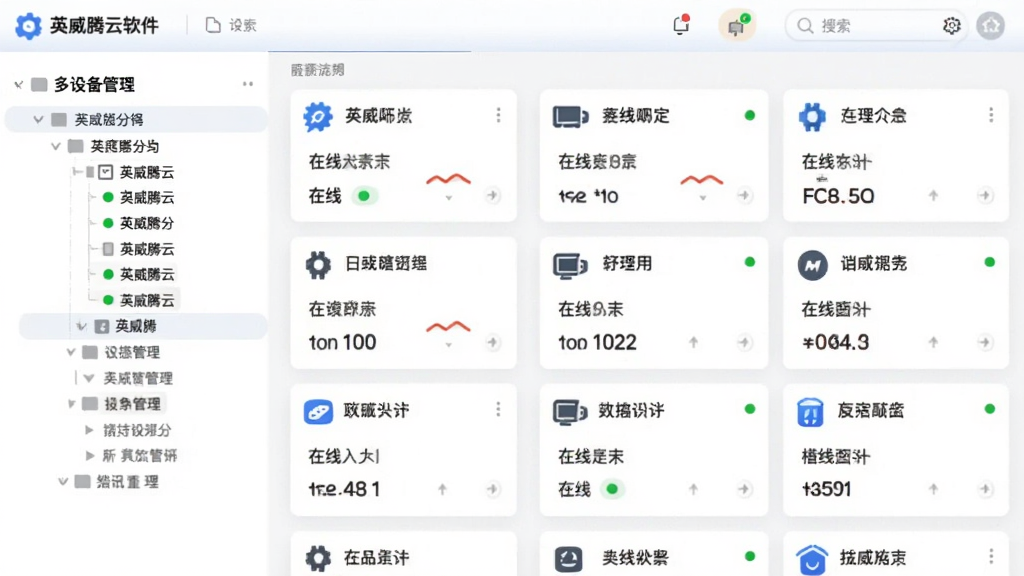
Task: Collapse the 多设备管理 section chevron
Action: tap(19, 84)
